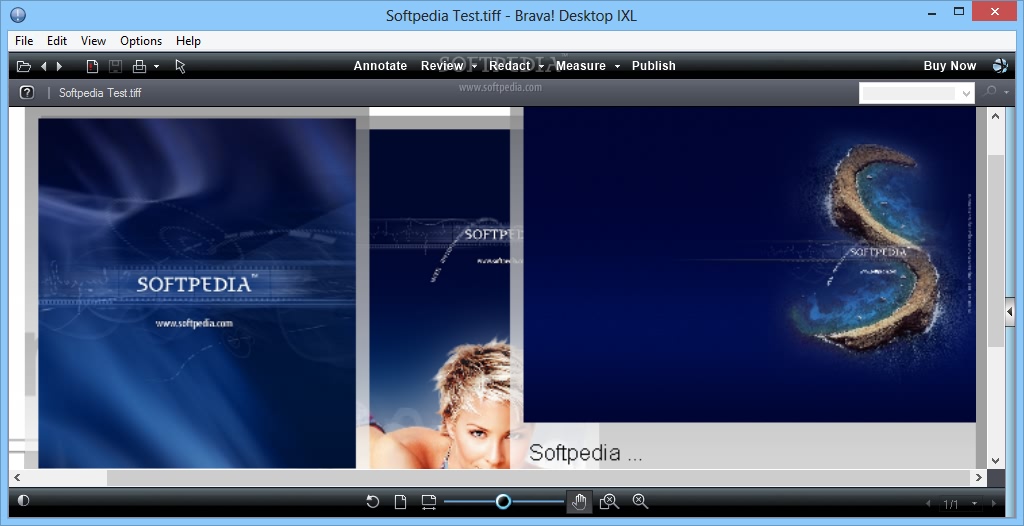This screenshot has width=1024, height=526.
Task: Click the save floppy disk icon
Action: coord(115,66)
